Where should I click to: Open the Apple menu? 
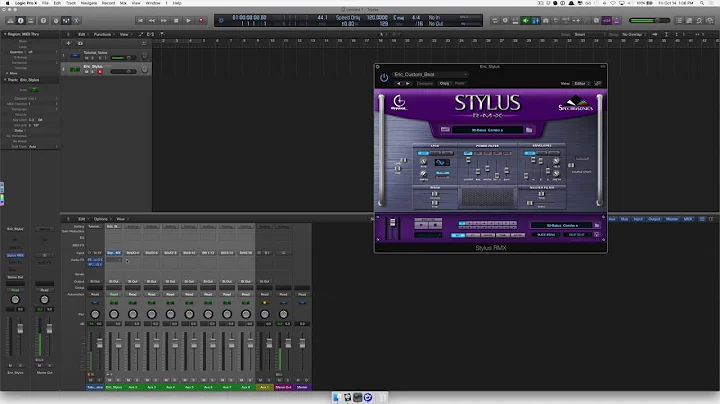coord(8,3)
